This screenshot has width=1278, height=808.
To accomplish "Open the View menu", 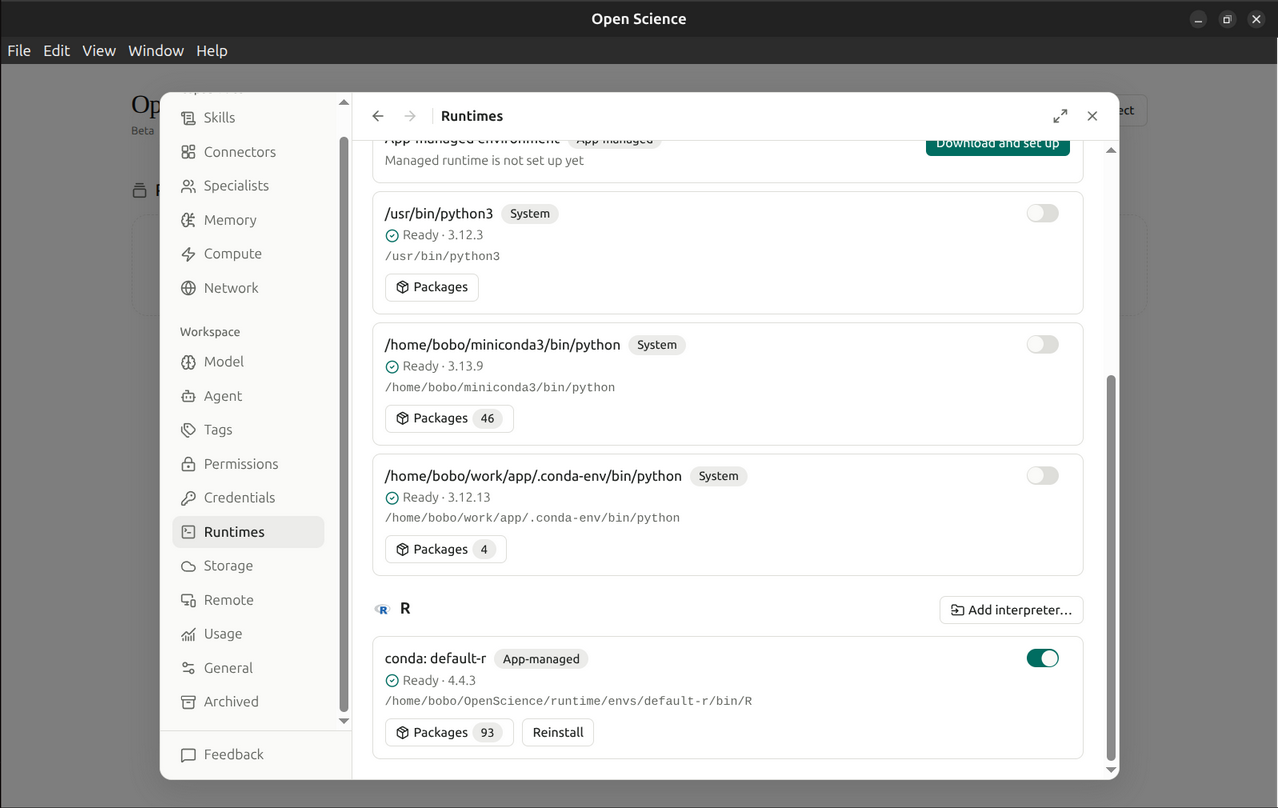I will [99, 50].
